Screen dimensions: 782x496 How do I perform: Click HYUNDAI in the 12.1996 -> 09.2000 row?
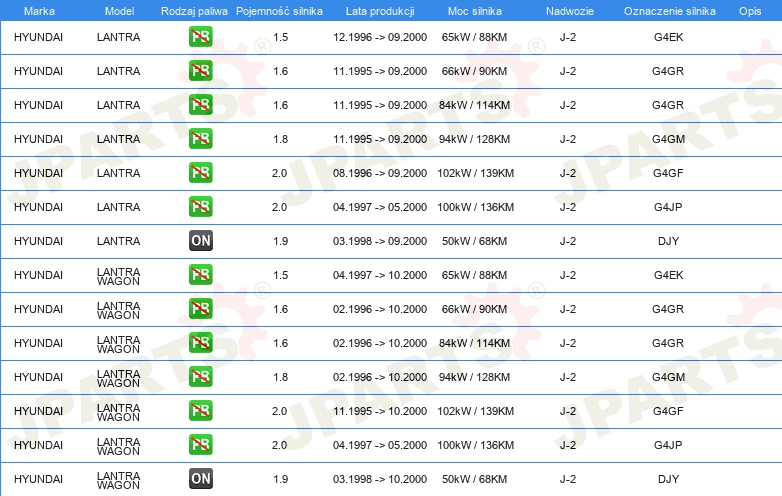coord(38,37)
